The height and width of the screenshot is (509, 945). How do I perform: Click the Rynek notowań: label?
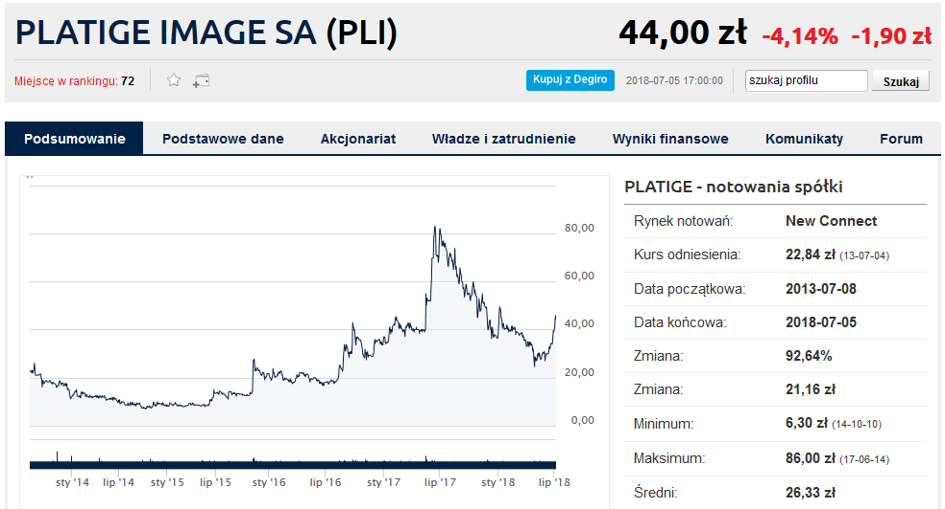(x=683, y=221)
